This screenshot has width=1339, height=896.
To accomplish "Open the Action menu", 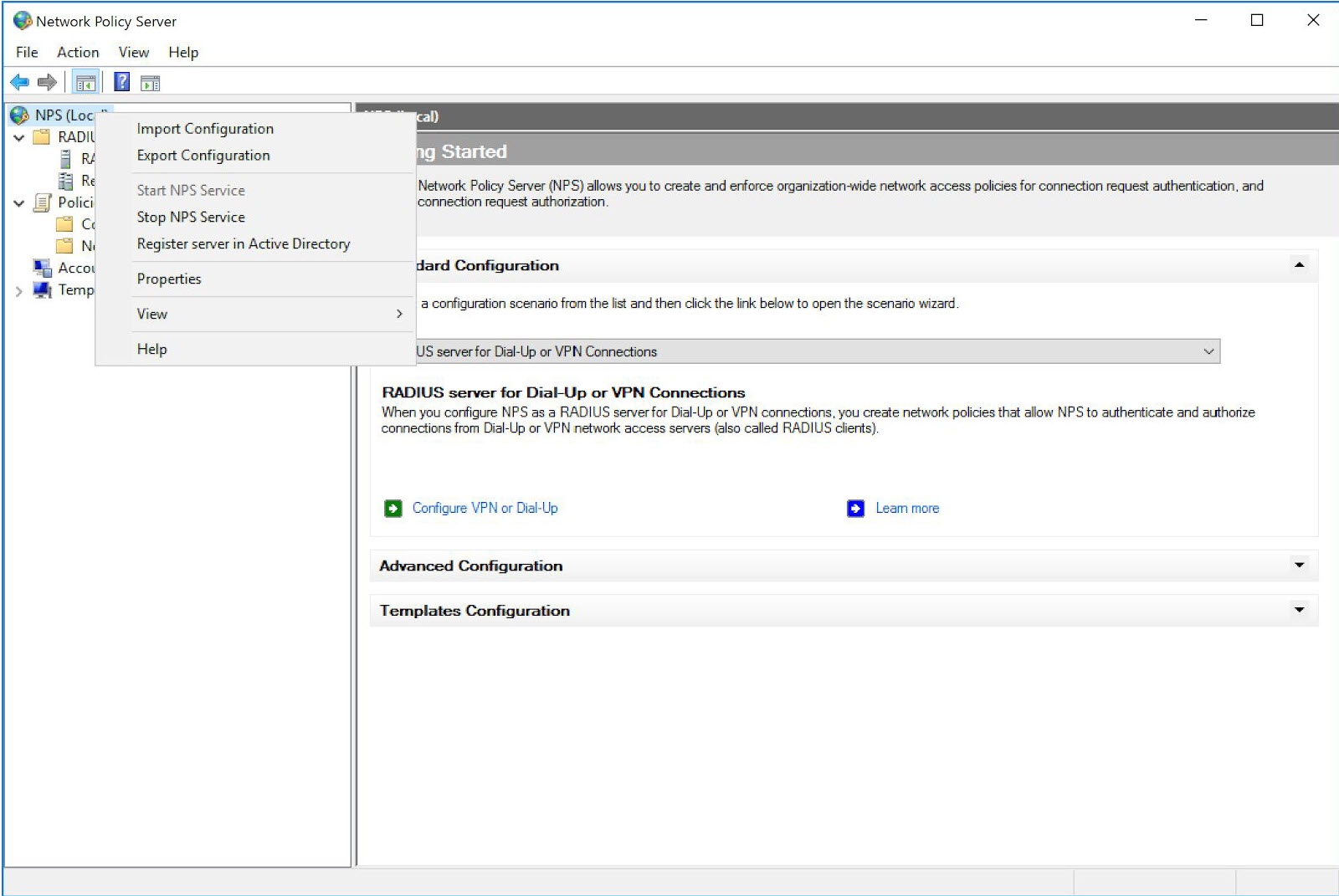I will (x=78, y=52).
